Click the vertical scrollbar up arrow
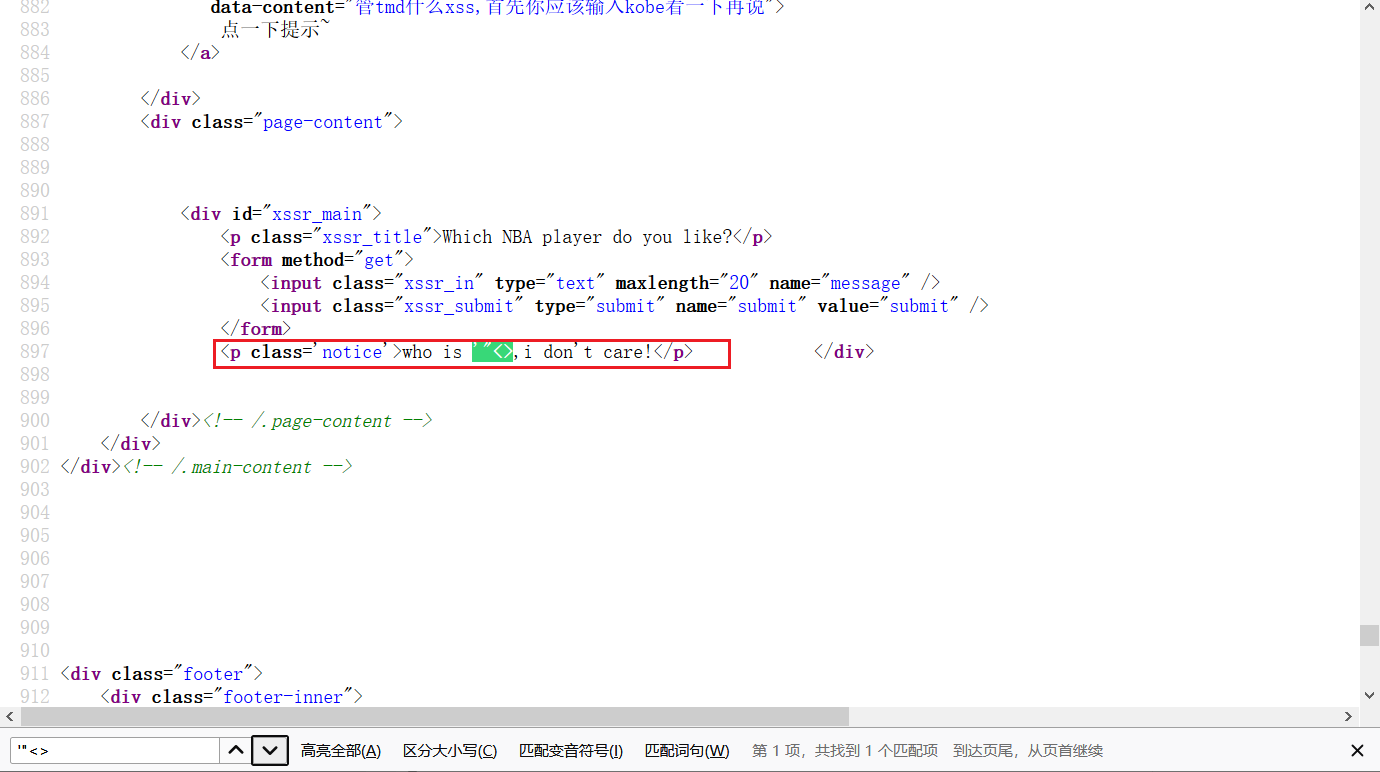The image size is (1380, 772). pos(1369,9)
